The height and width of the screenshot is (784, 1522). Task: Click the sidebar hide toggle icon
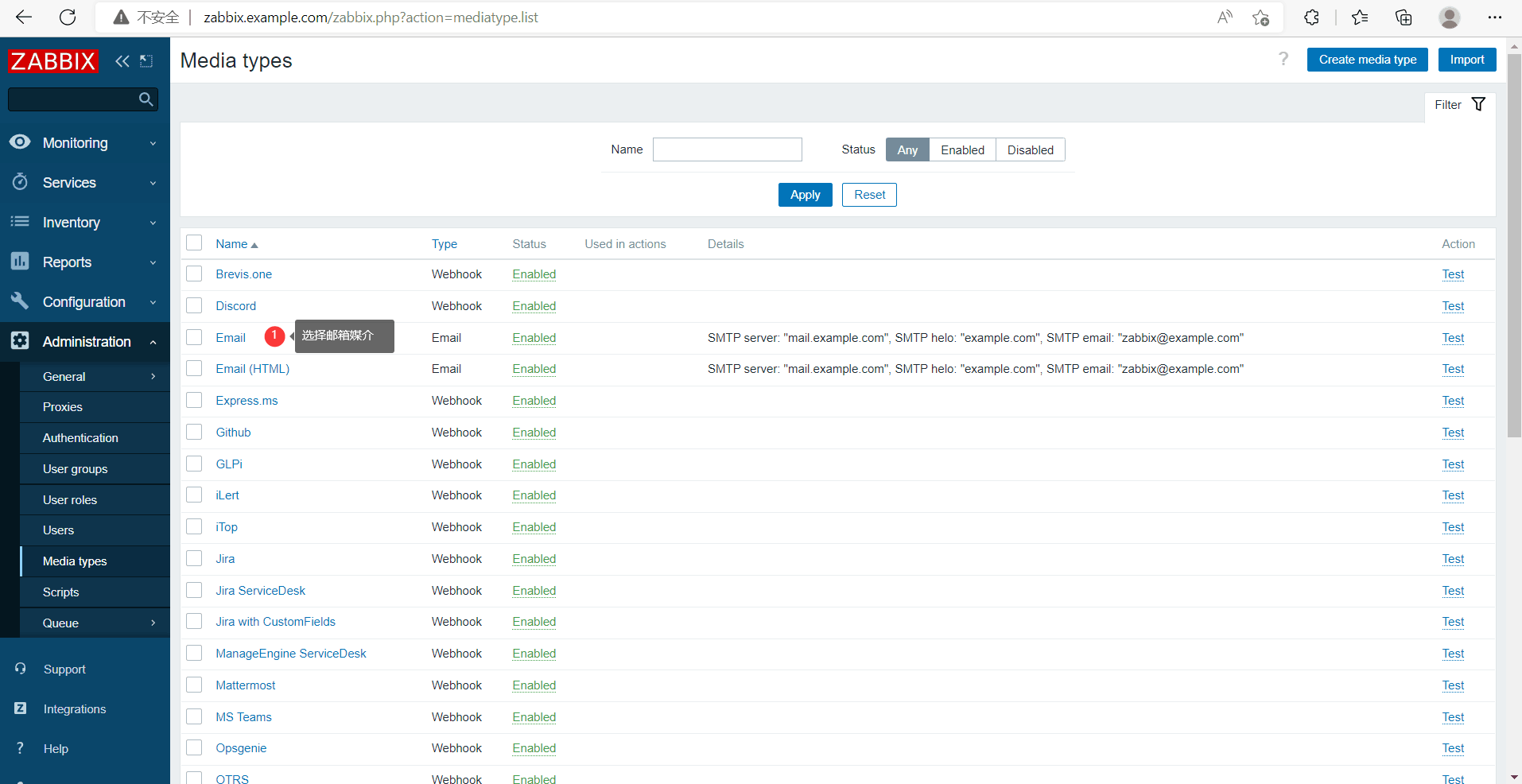pyautogui.click(x=146, y=61)
